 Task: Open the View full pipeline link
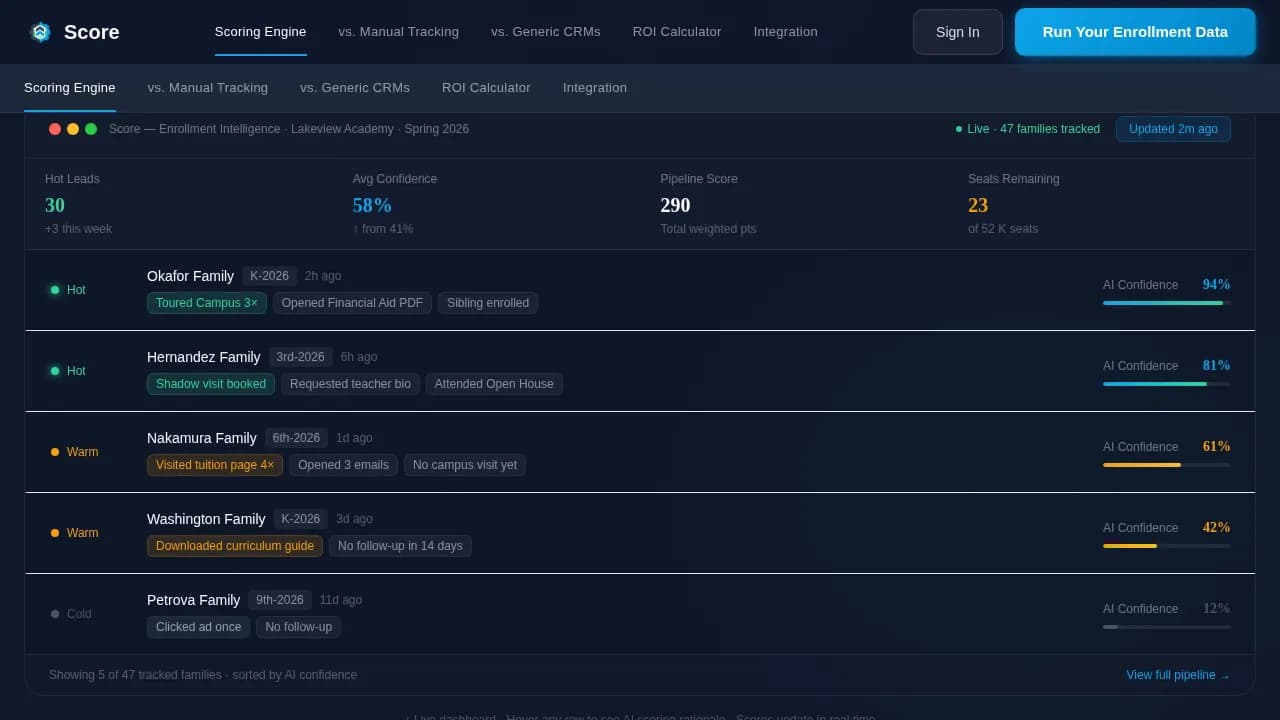(1177, 675)
